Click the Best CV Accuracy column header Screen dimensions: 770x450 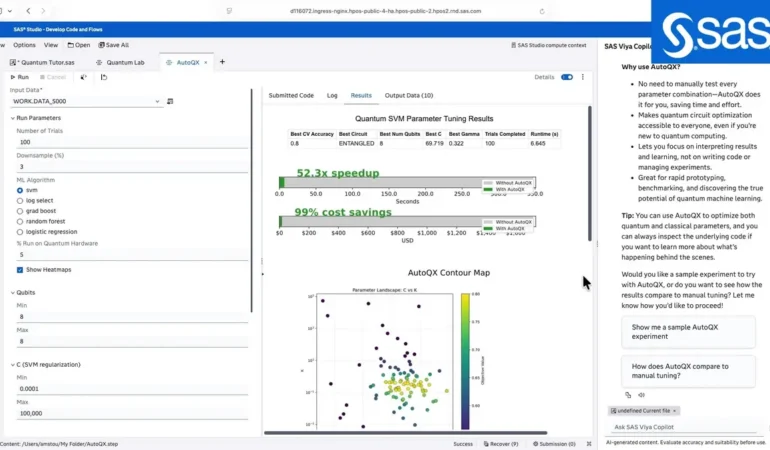[x=312, y=134]
